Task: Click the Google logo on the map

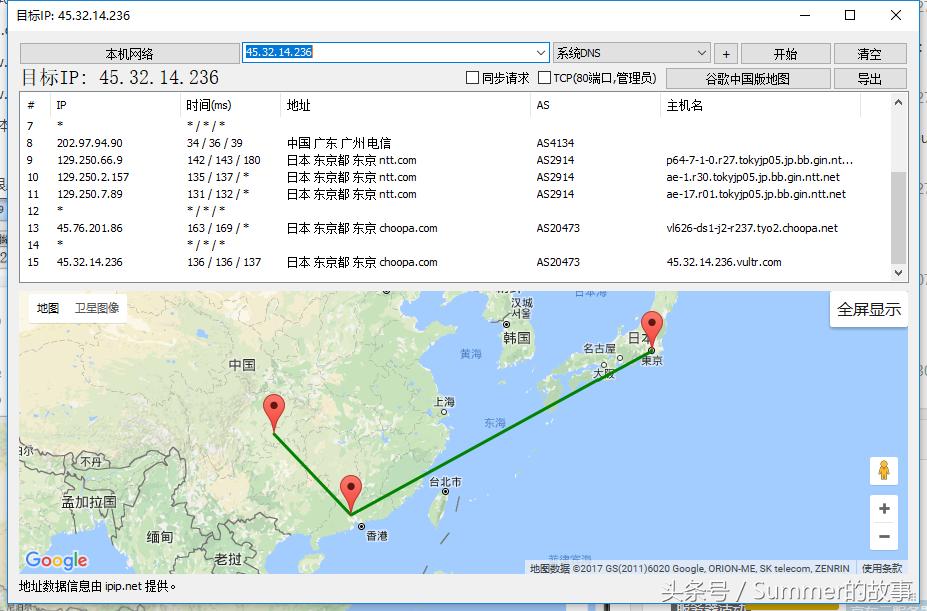Action: [x=55, y=560]
